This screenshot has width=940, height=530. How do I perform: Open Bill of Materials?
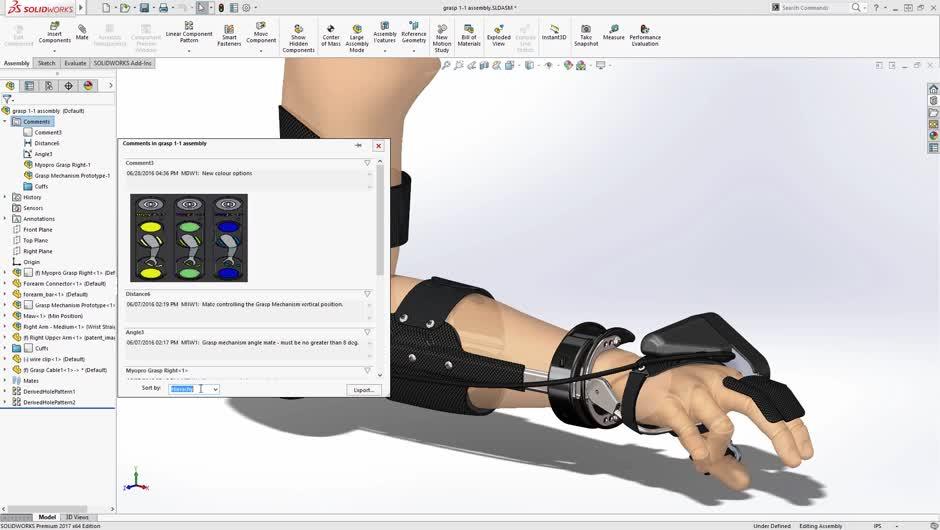tap(469, 34)
